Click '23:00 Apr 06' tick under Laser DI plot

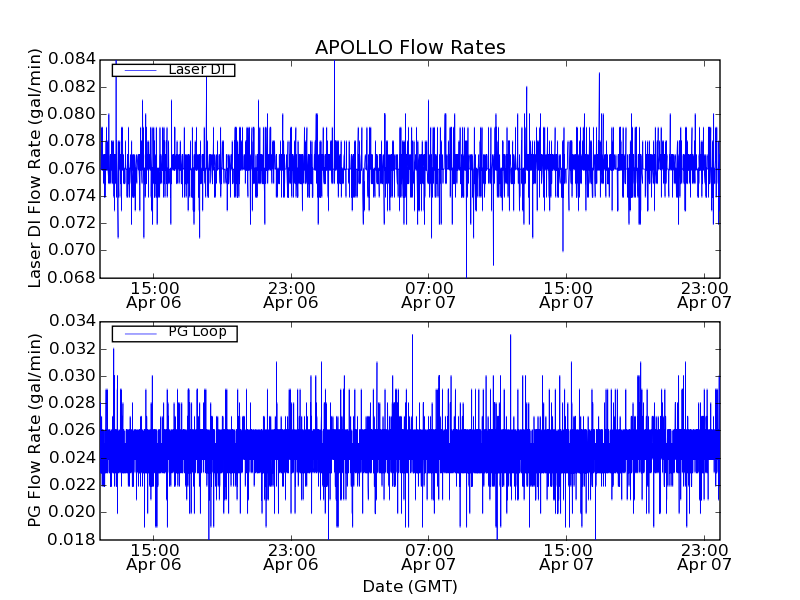pos(291,295)
